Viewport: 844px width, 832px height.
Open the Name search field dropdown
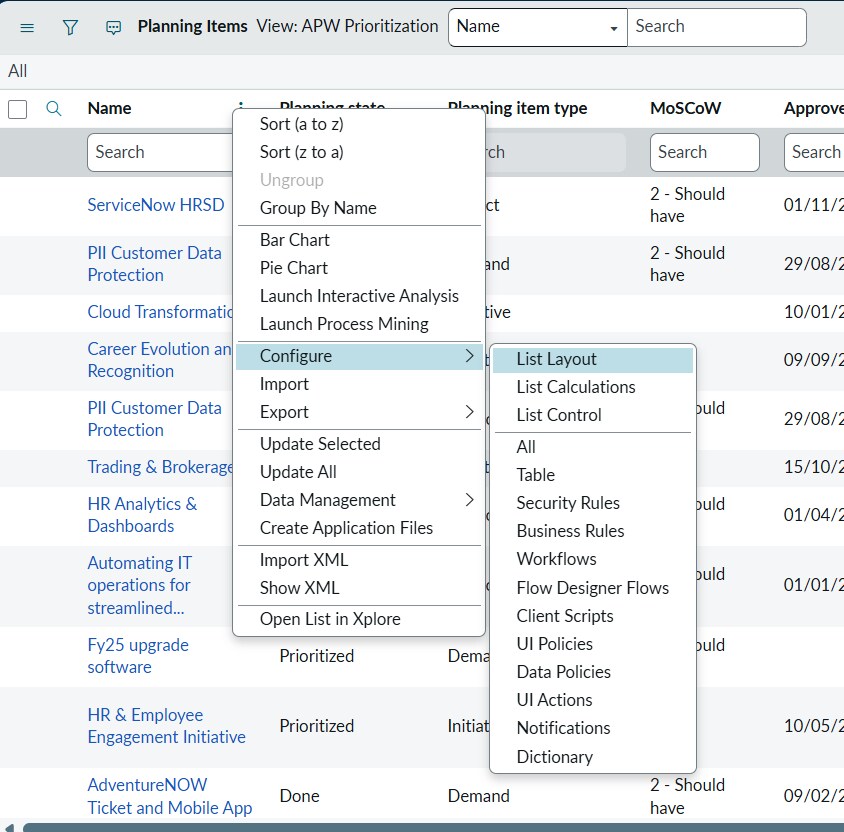click(537, 27)
